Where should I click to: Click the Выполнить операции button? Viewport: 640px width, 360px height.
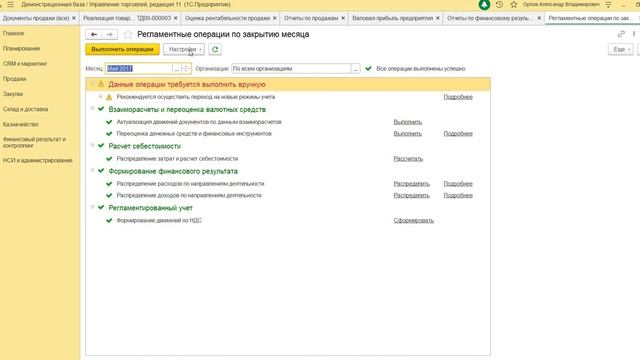[x=122, y=49]
